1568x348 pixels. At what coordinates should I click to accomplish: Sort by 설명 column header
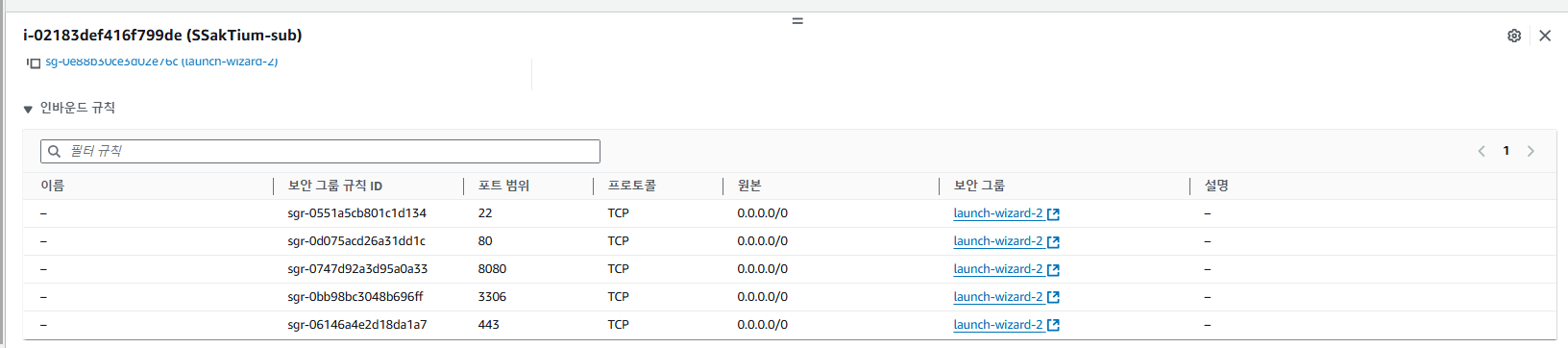click(1216, 186)
